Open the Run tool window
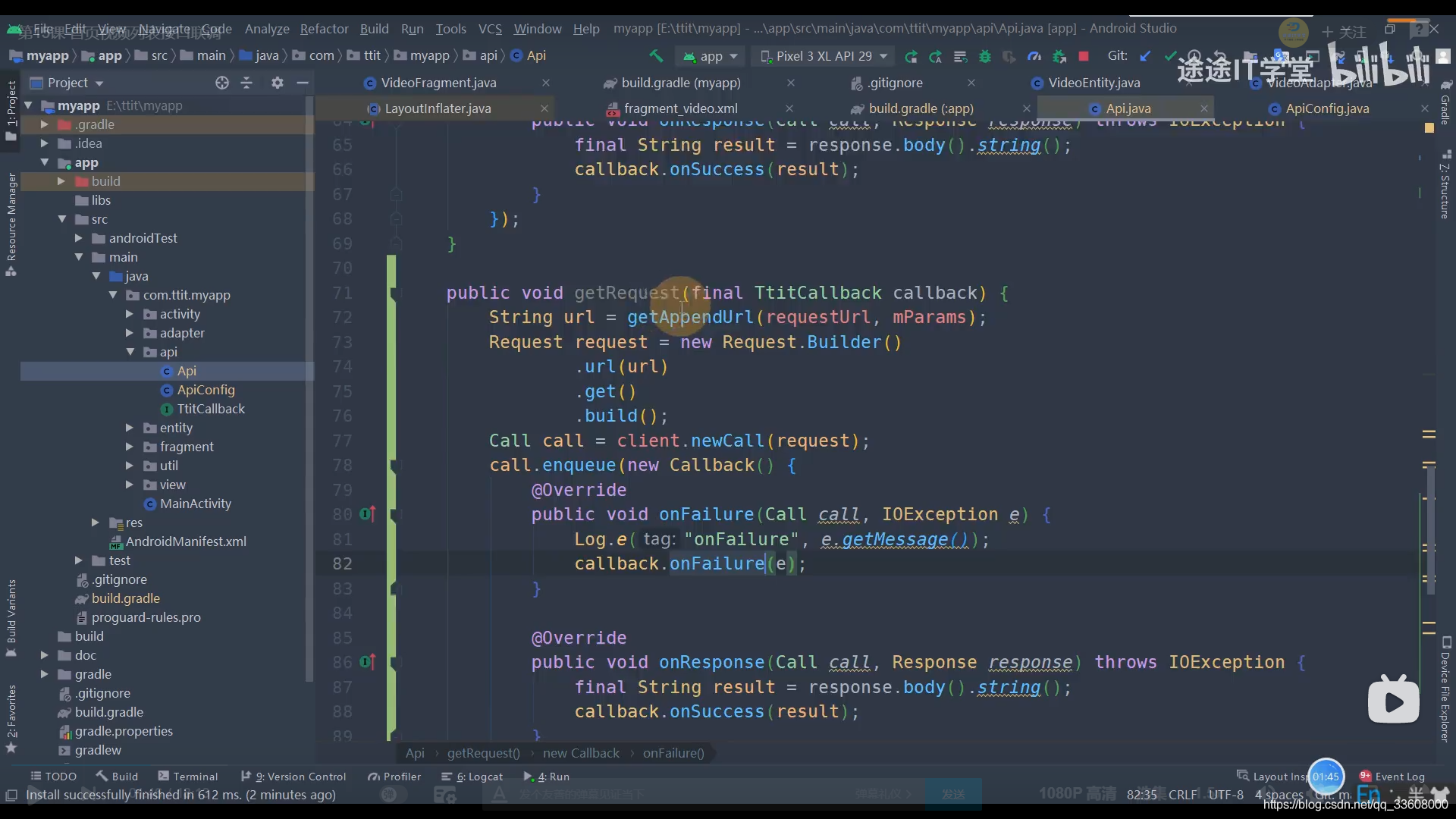The height and width of the screenshot is (819, 1456). [x=547, y=777]
